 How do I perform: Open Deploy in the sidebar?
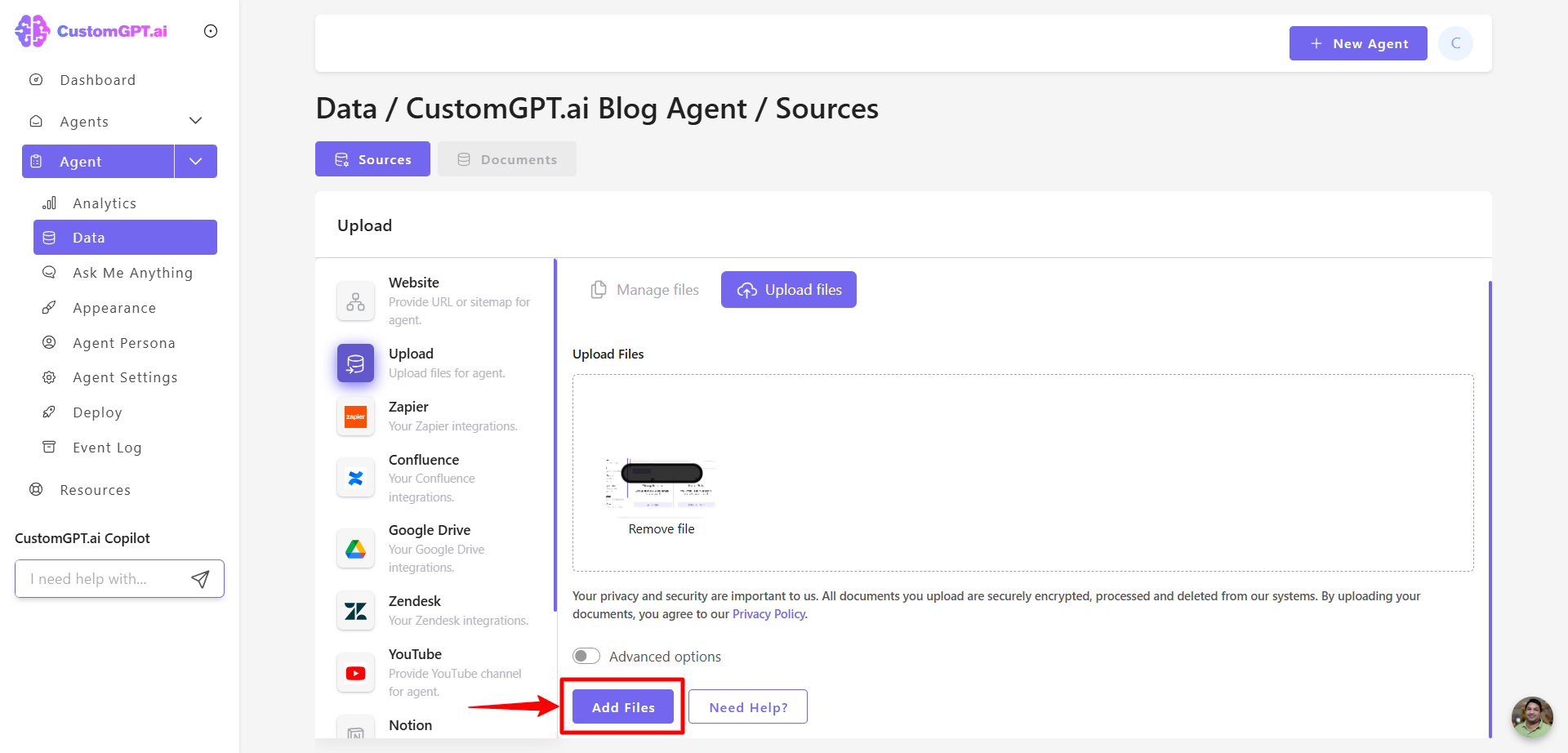point(97,412)
